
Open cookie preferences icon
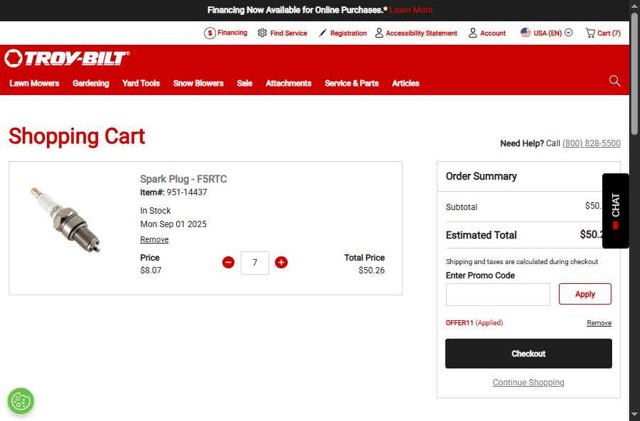click(x=21, y=401)
